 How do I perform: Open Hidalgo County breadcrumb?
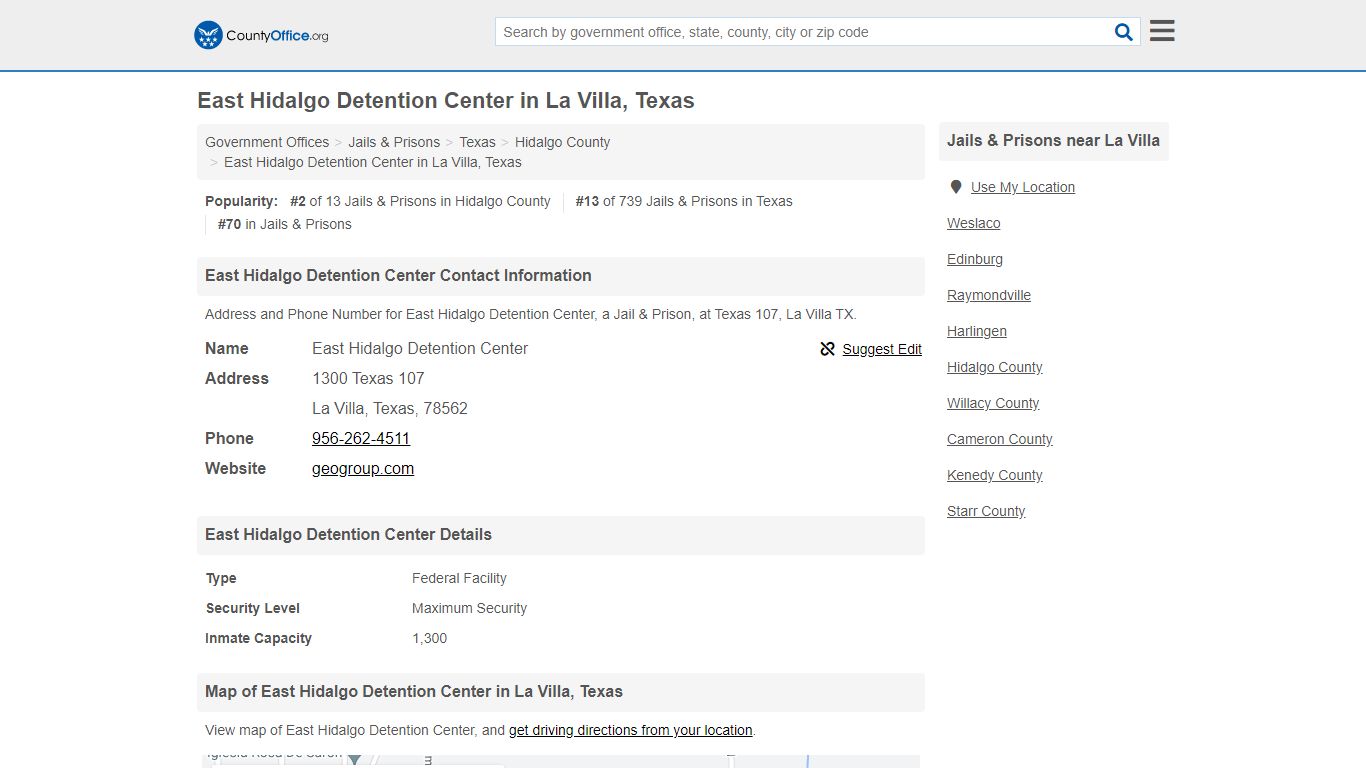click(562, 142)
